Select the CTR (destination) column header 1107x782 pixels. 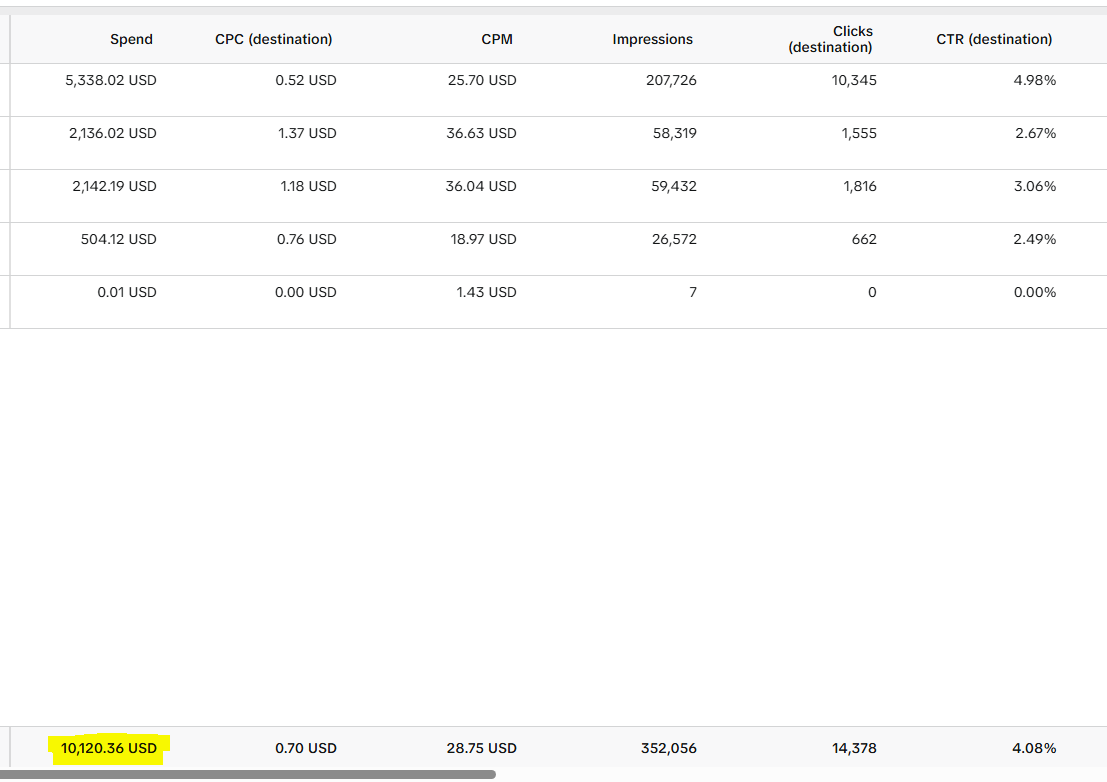coord(994,40)
